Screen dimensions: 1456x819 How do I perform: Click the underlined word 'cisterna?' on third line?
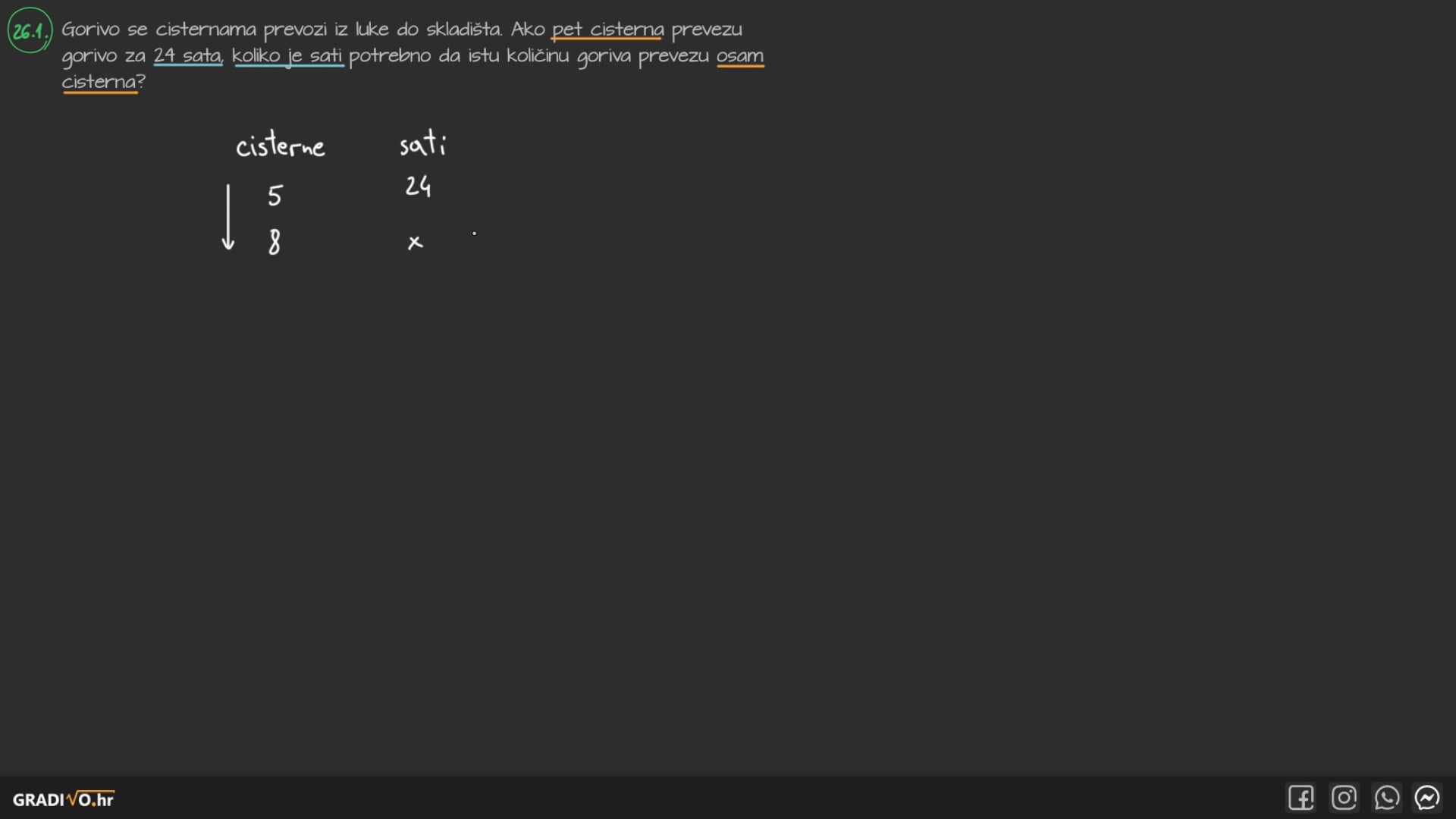pos(103,82)
